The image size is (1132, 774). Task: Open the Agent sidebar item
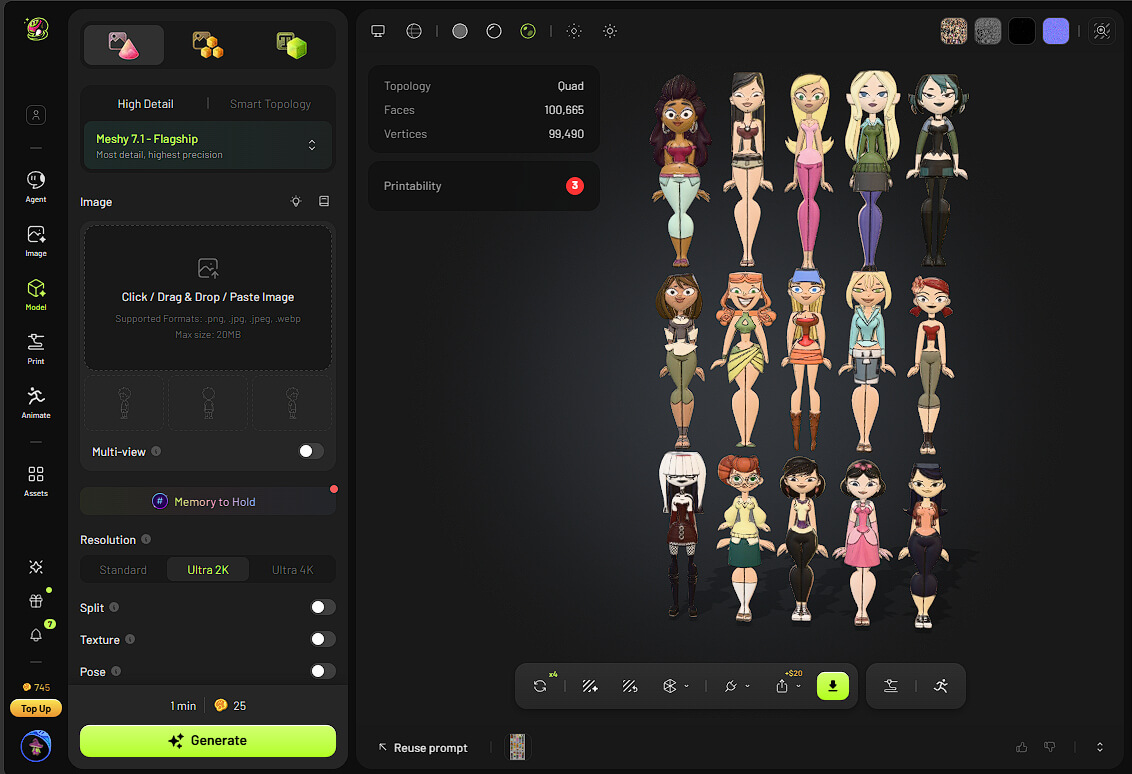point(35,186)
